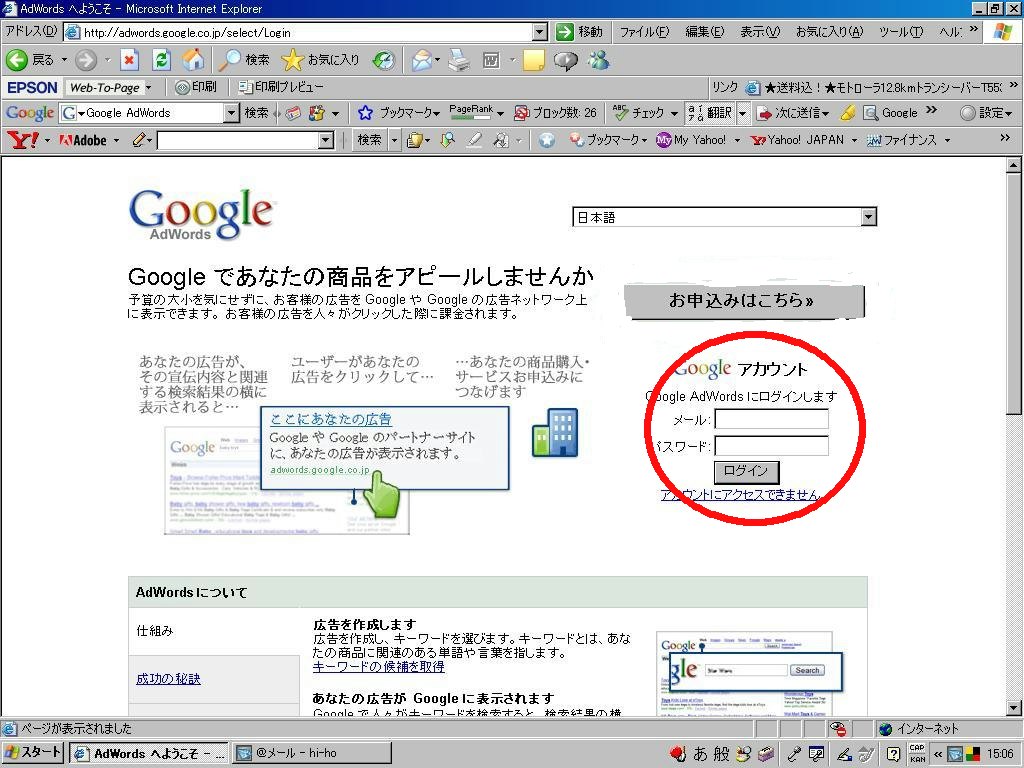Click the Yahoo toolbar search (検索) button
Screen dimensions: 1024x768
(369, 140)
